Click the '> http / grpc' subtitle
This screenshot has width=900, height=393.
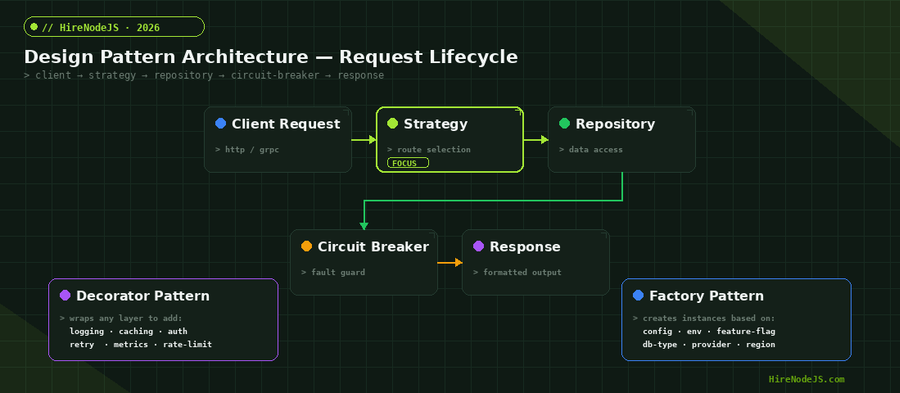tap(247, 150)
